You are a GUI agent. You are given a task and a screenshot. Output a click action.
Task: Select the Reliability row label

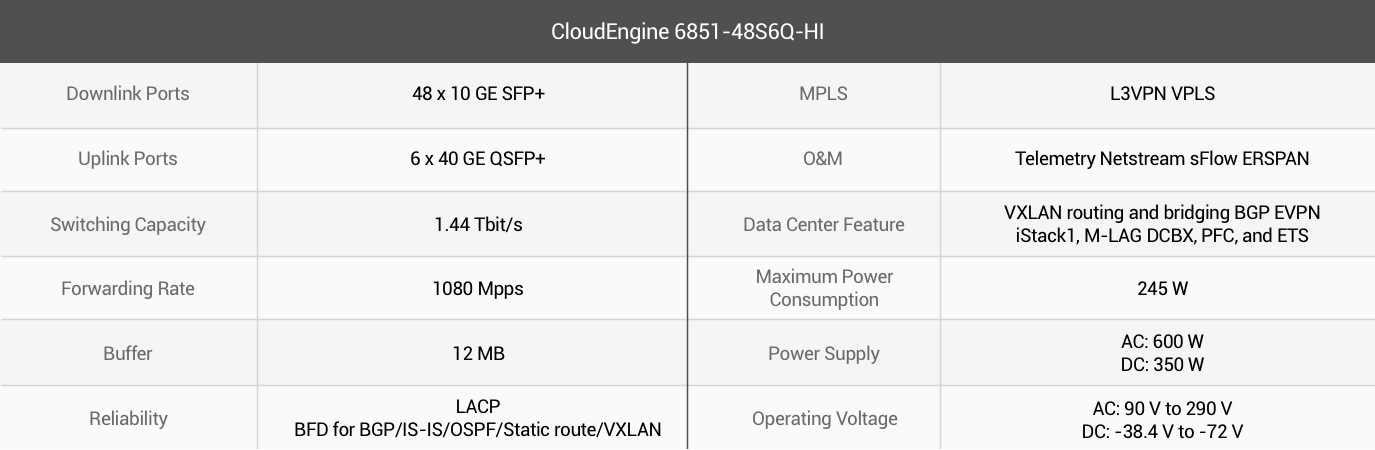click(x=128, y=418)
